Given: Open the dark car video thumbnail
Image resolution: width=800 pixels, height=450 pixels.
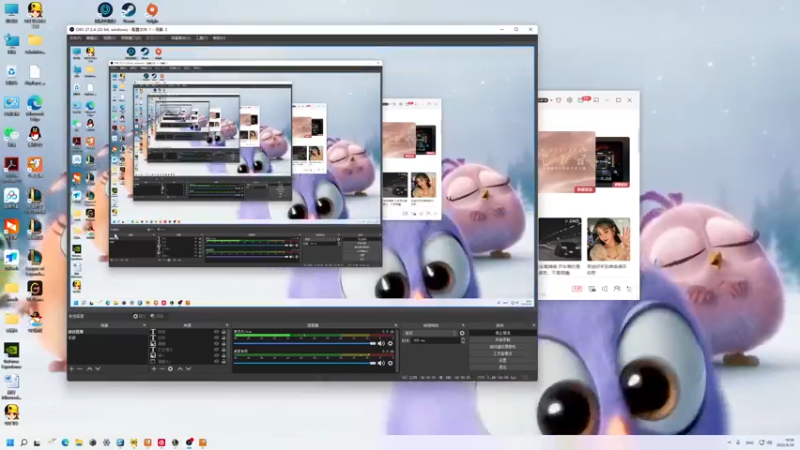Looking at the screenshot, I should tap(560, 239).
